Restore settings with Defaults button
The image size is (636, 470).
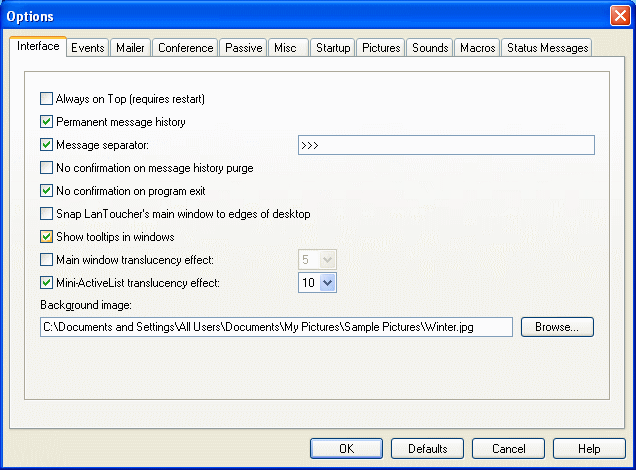point(427,449)
